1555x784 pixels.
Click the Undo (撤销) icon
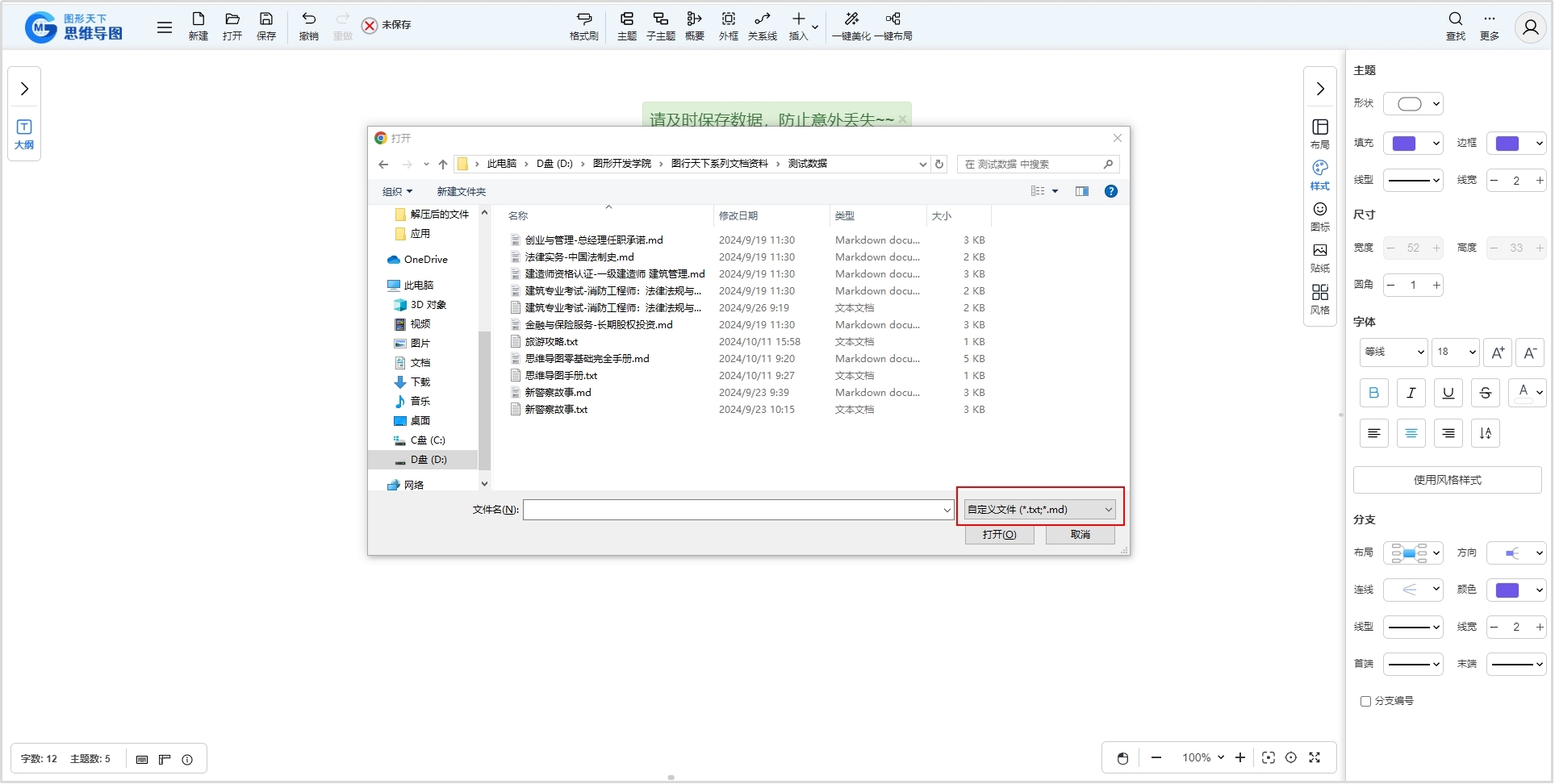(x=308, y=26)
